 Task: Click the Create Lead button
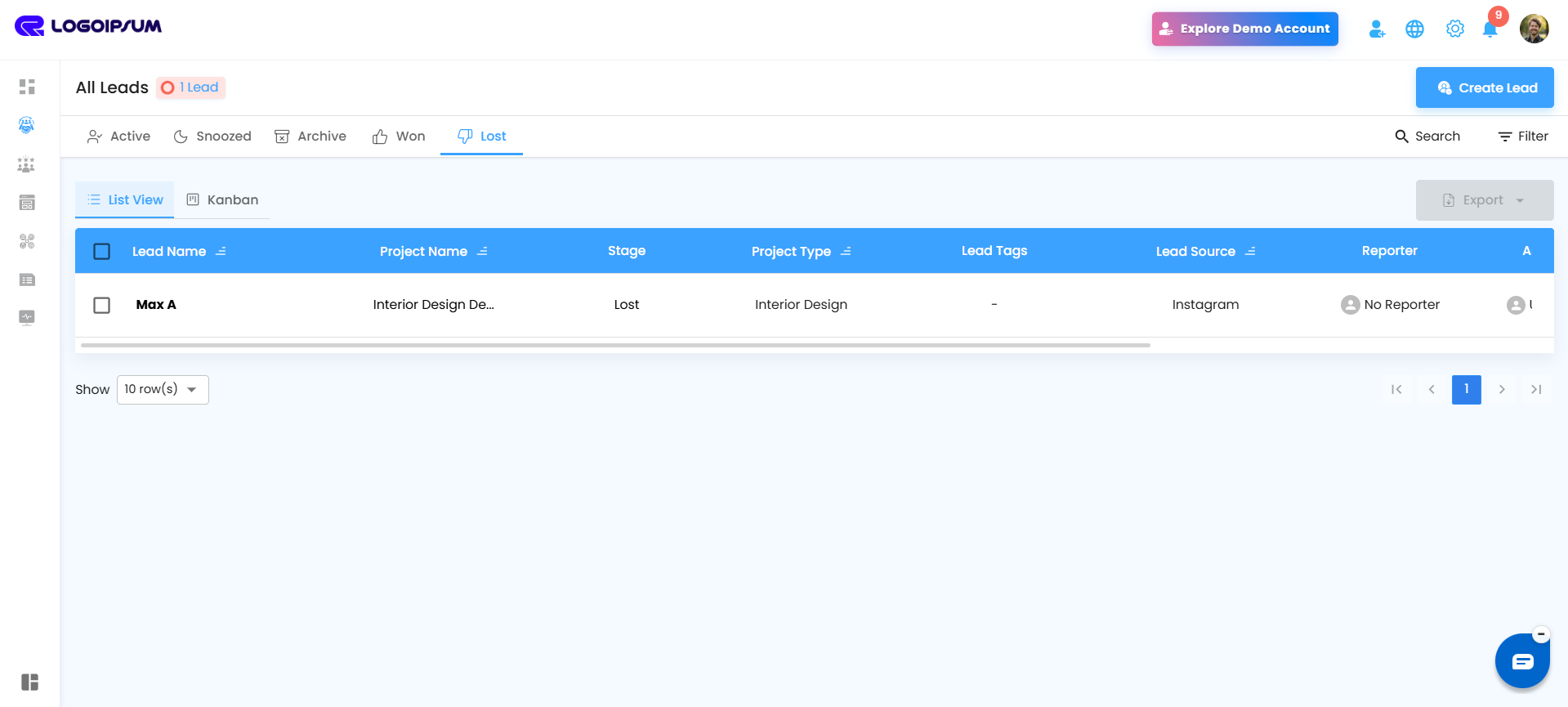point(1485,87)
